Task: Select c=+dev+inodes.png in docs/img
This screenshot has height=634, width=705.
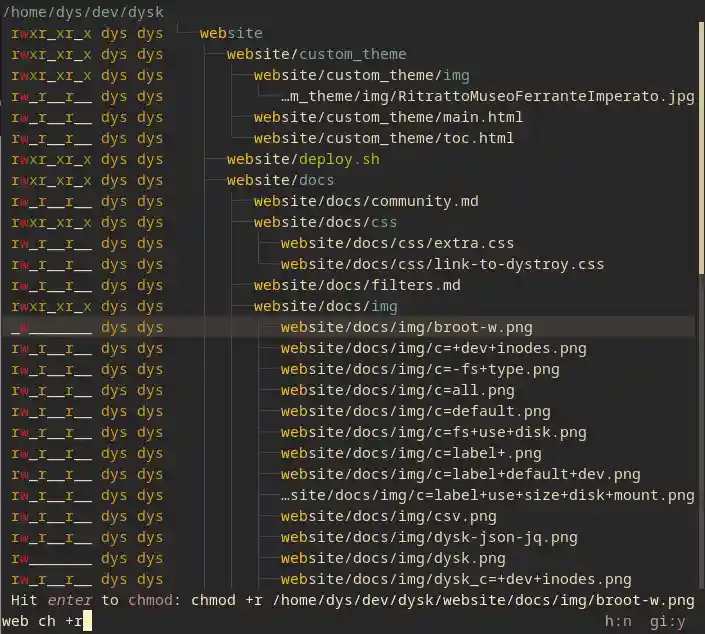Action: pyautogui.click(x=433, y=348)
